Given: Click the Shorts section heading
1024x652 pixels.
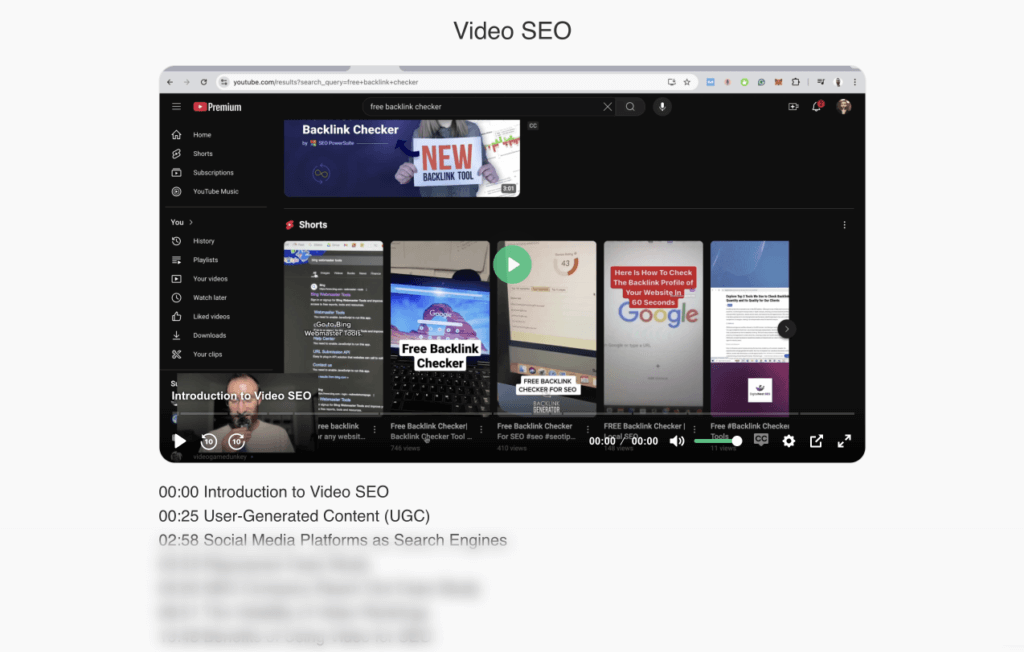Looking at the screenshot, I should point(313,225).
